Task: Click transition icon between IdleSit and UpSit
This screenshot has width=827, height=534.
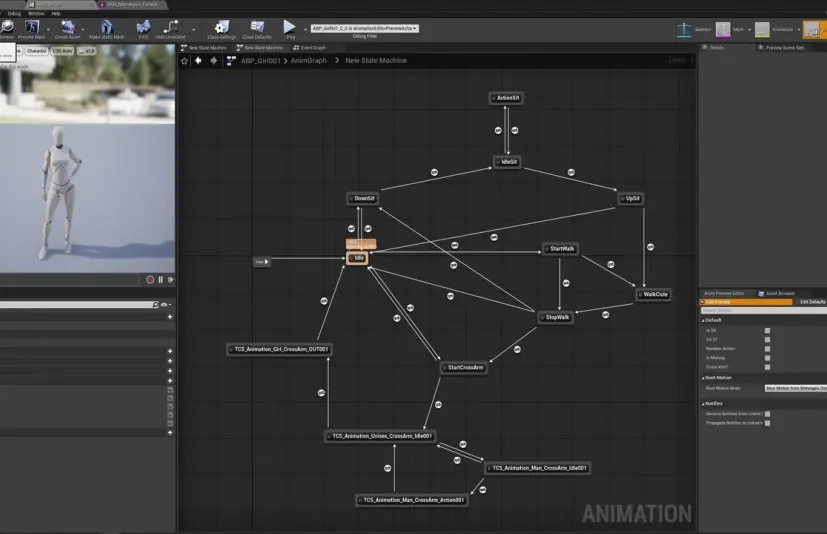Action: [x=571, y=173]
